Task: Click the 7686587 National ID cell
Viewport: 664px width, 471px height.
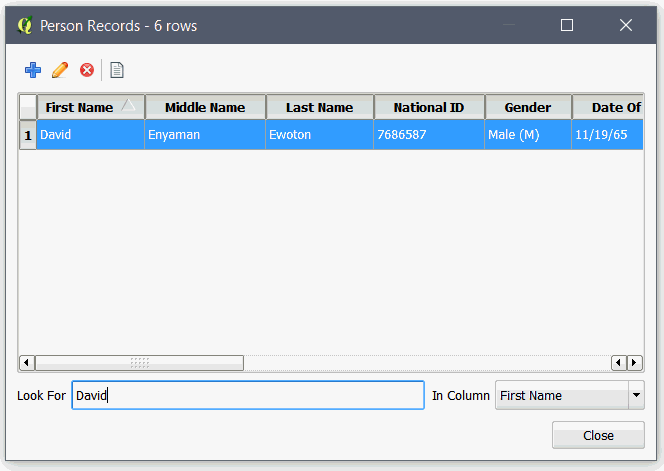Action: point(429,134)
